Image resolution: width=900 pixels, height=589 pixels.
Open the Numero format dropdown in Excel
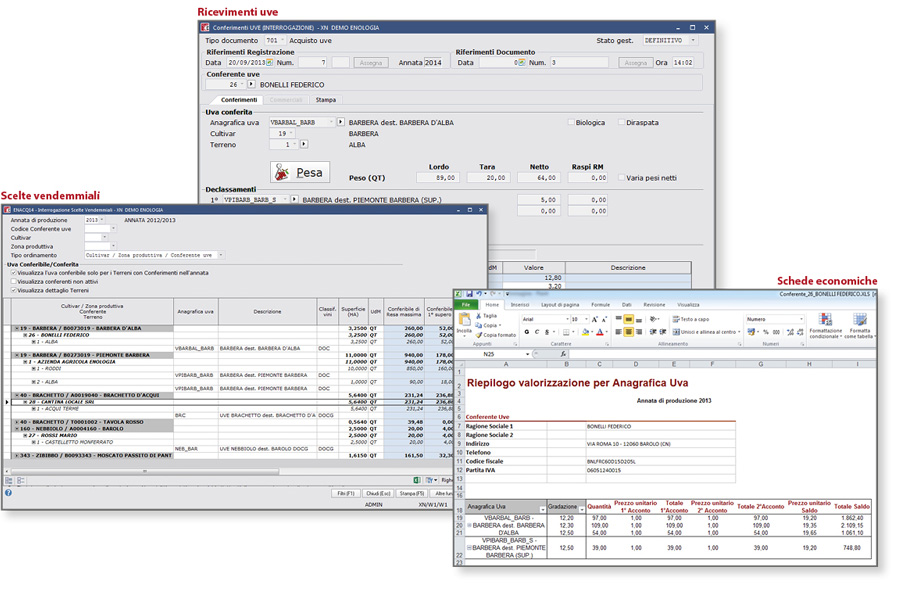801,320
